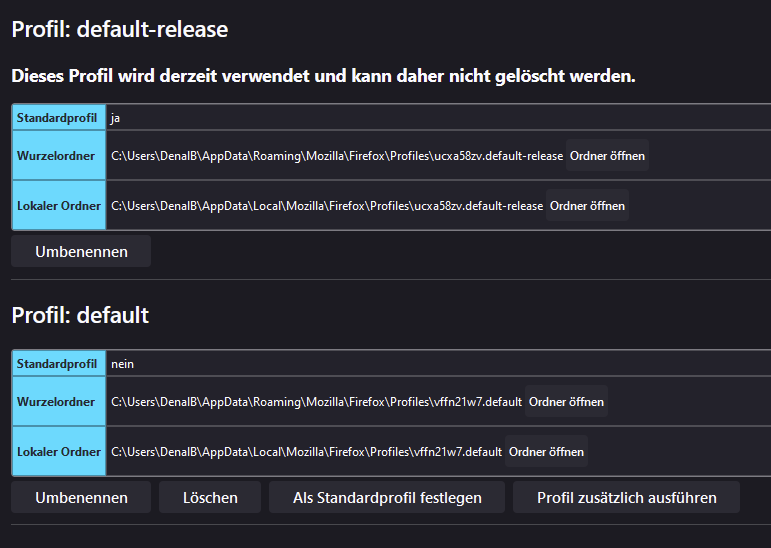Image resolution: width=771 pixels, height=548 pixels.
Task: Click the Roaming path ending vffn21w7.default
Action: (316, 402)
